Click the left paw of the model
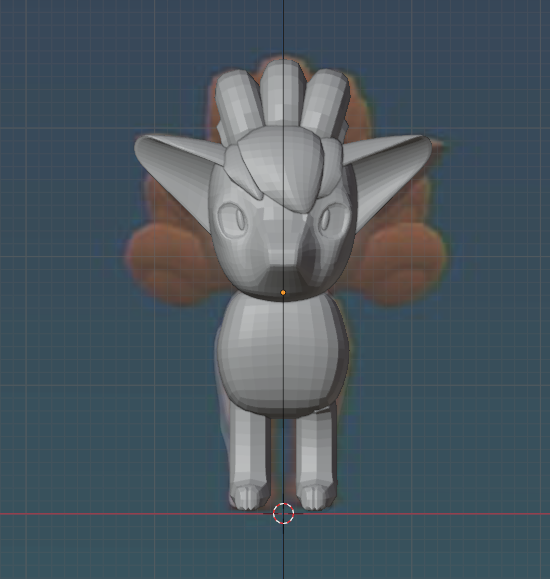550x579 pixels. 249,496
